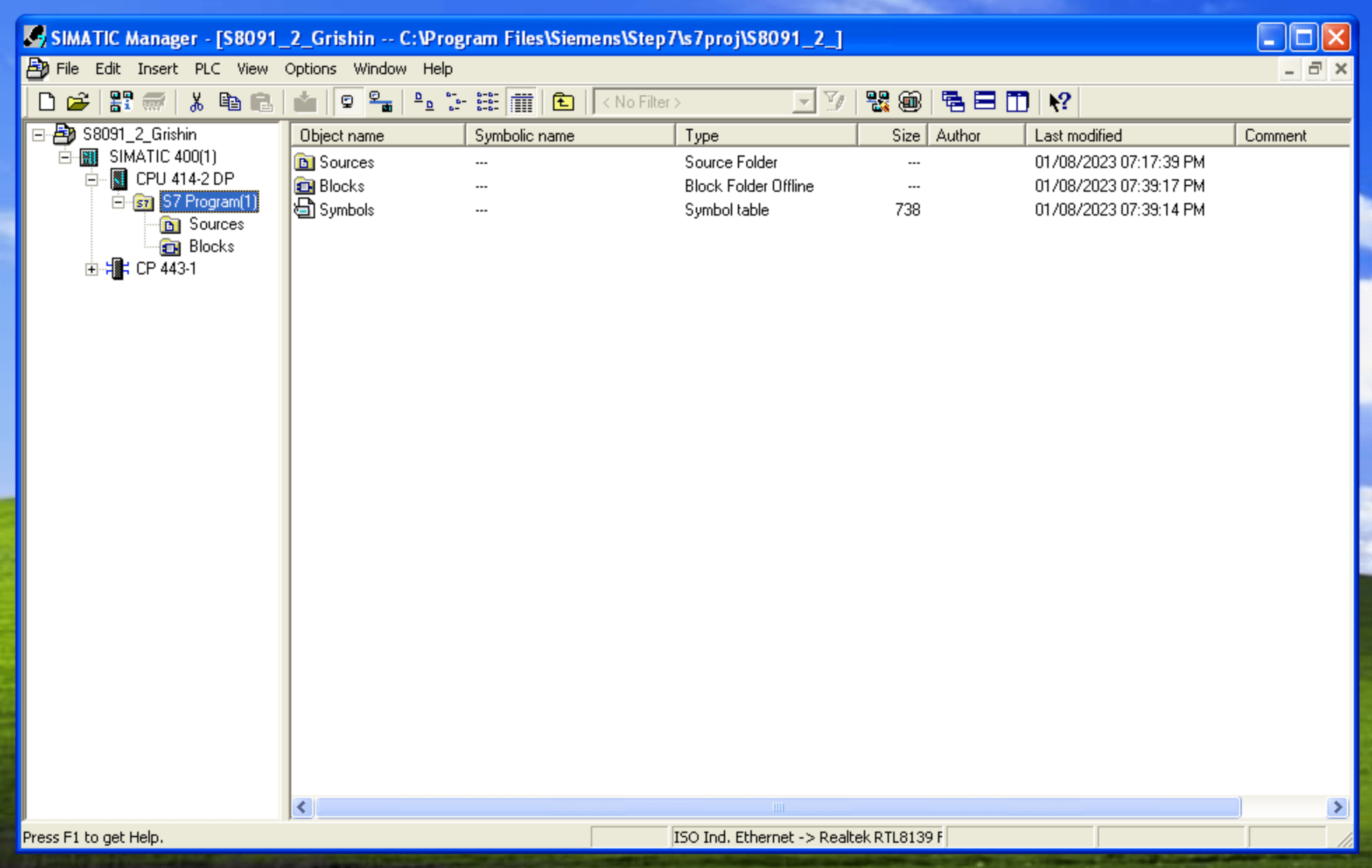Open the No Filter dropdown
The width and height of the screenshot is (1372, 868).
pyautogui.click(x=804, y=102)
